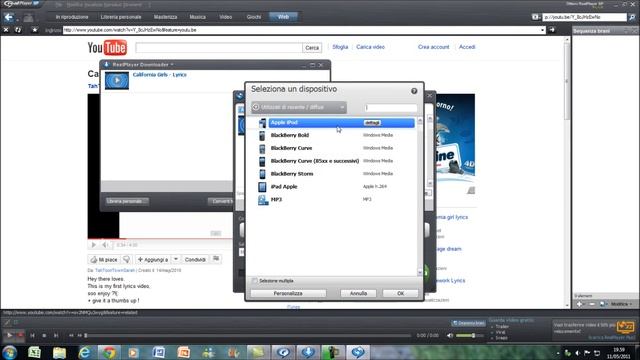Open the Aggiungi a dropdown arrow
Image resolution: width=640 pixels, height=360 pixels.
coord(176,260)
